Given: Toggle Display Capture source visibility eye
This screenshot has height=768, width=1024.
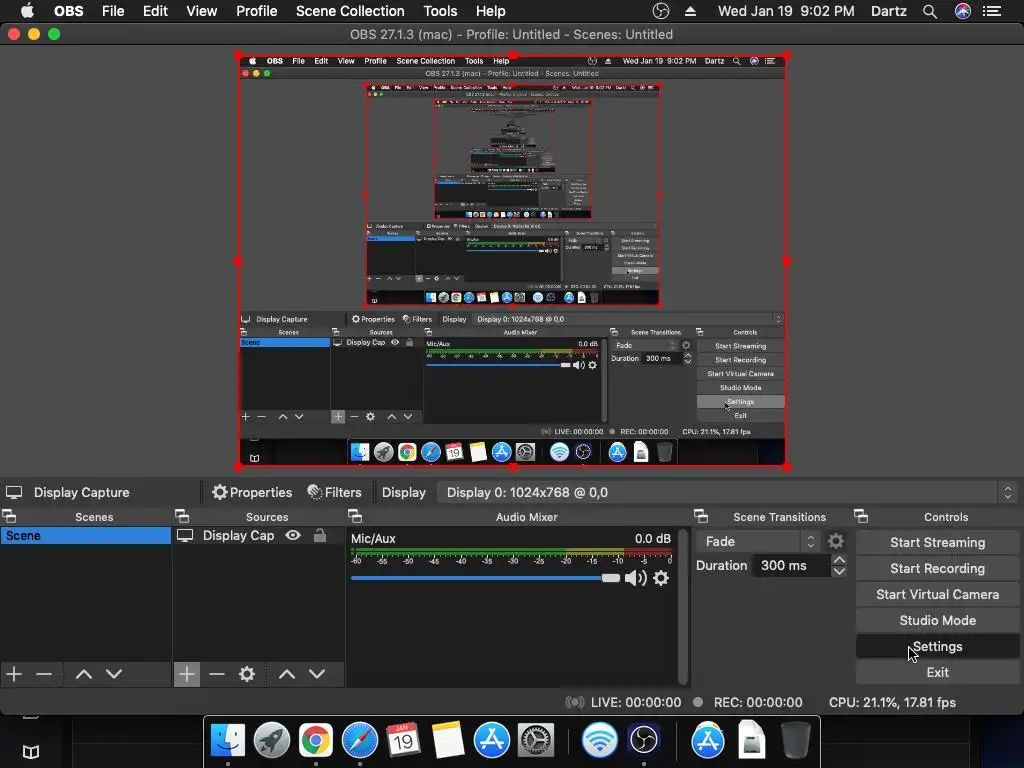Looking at the screenshot, I should (x=293, y=536).
